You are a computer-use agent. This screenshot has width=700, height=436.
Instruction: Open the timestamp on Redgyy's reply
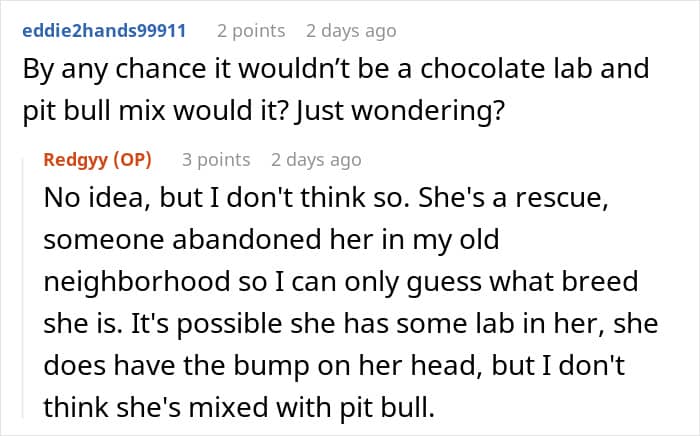pos(316,160)
